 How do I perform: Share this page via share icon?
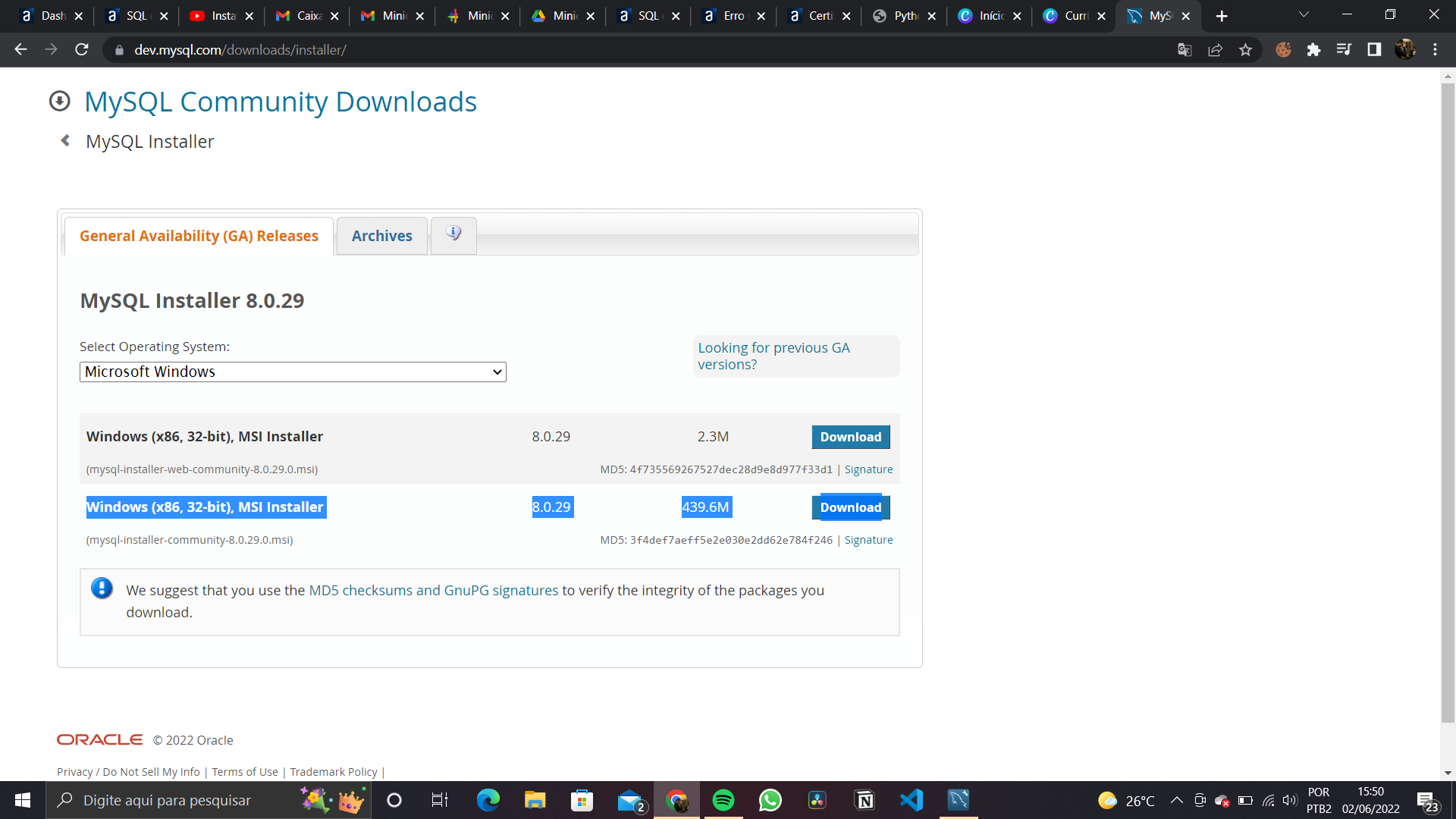pyautogui.click(x=1215, y=50)
